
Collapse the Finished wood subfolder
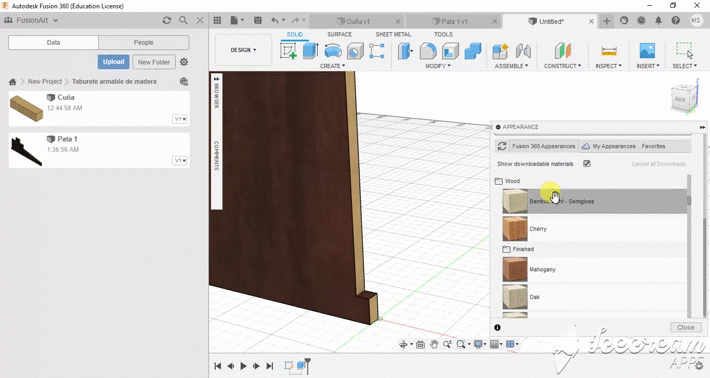[507, 249]
